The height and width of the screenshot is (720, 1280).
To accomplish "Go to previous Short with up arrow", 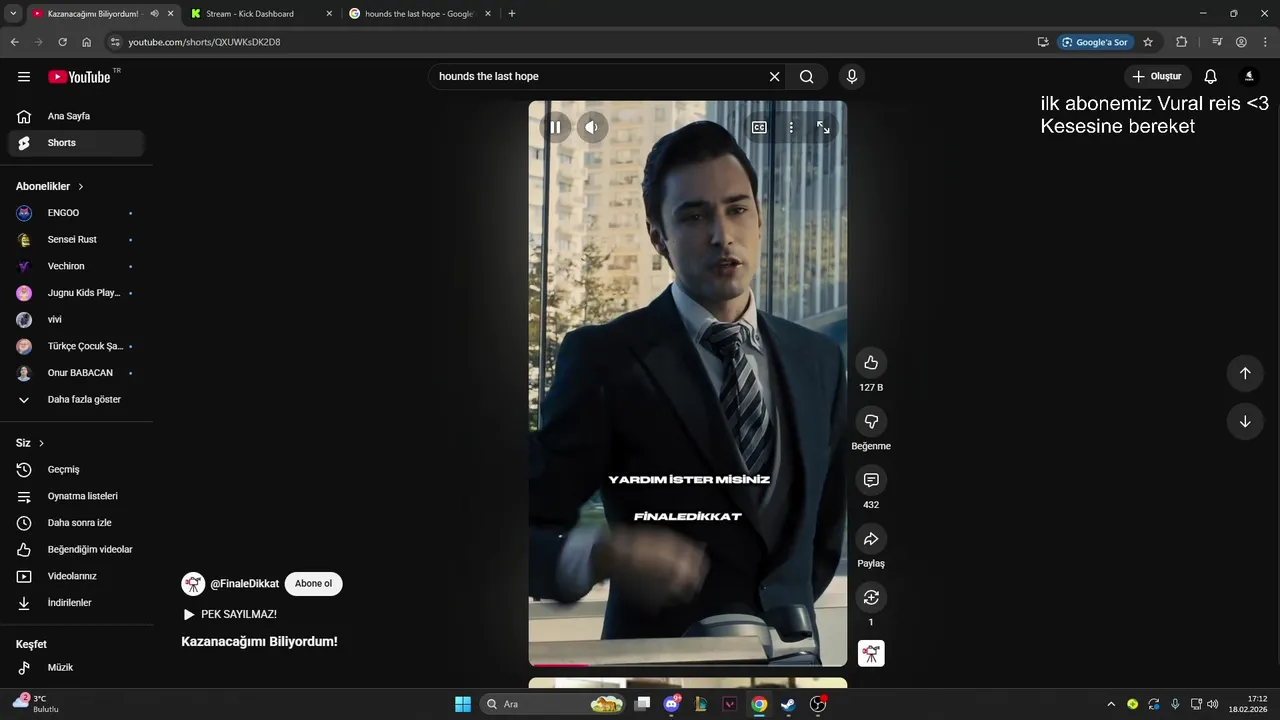I will click(1245, 373).
